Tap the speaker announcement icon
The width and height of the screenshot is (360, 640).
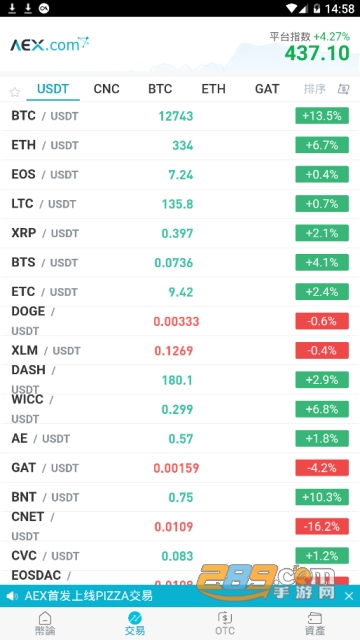coord(12,596)
